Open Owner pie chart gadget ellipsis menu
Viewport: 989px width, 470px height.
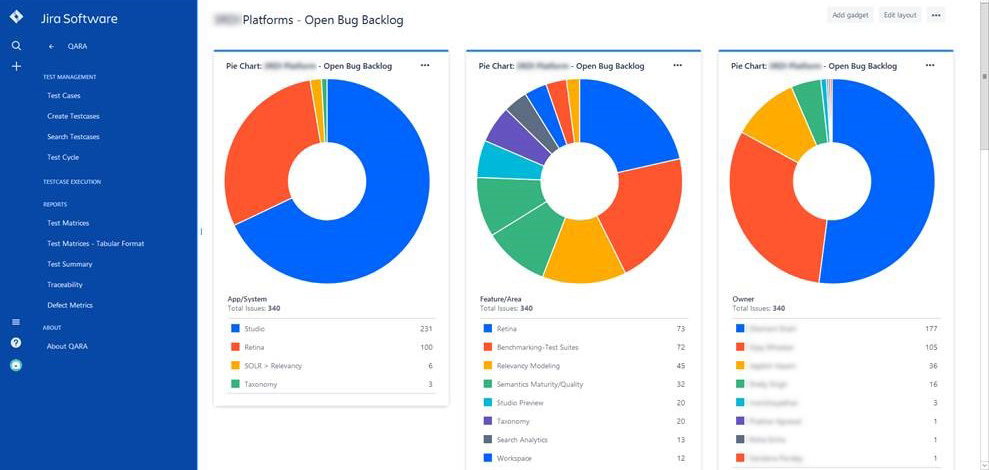click(x=930, y=65)
